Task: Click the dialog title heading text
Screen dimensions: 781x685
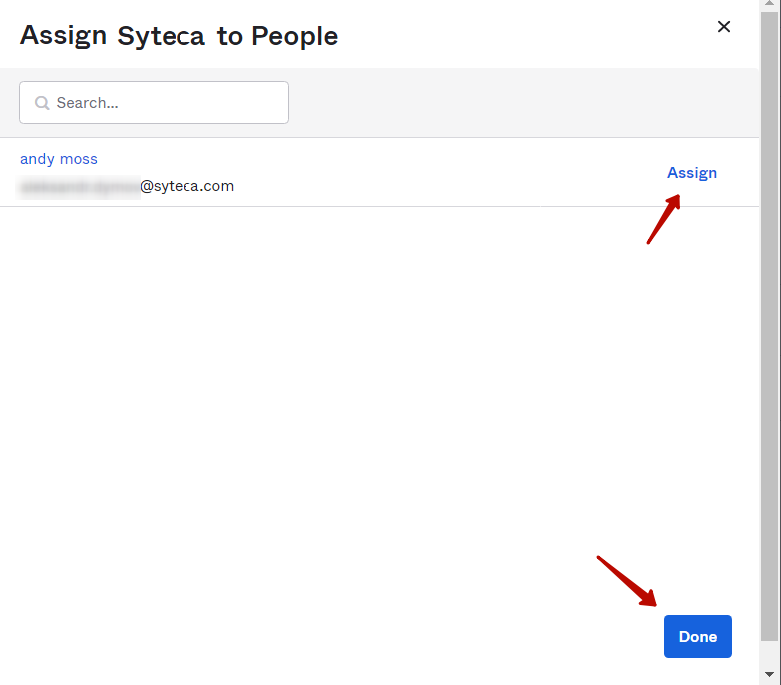Action: coord(179,36)
